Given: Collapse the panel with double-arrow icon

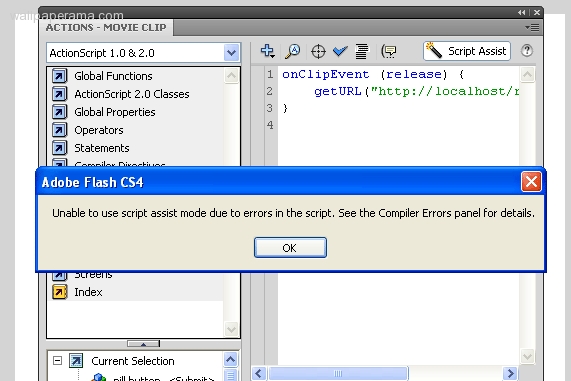Looking at the screenshot, I should (x=521, y=12).
